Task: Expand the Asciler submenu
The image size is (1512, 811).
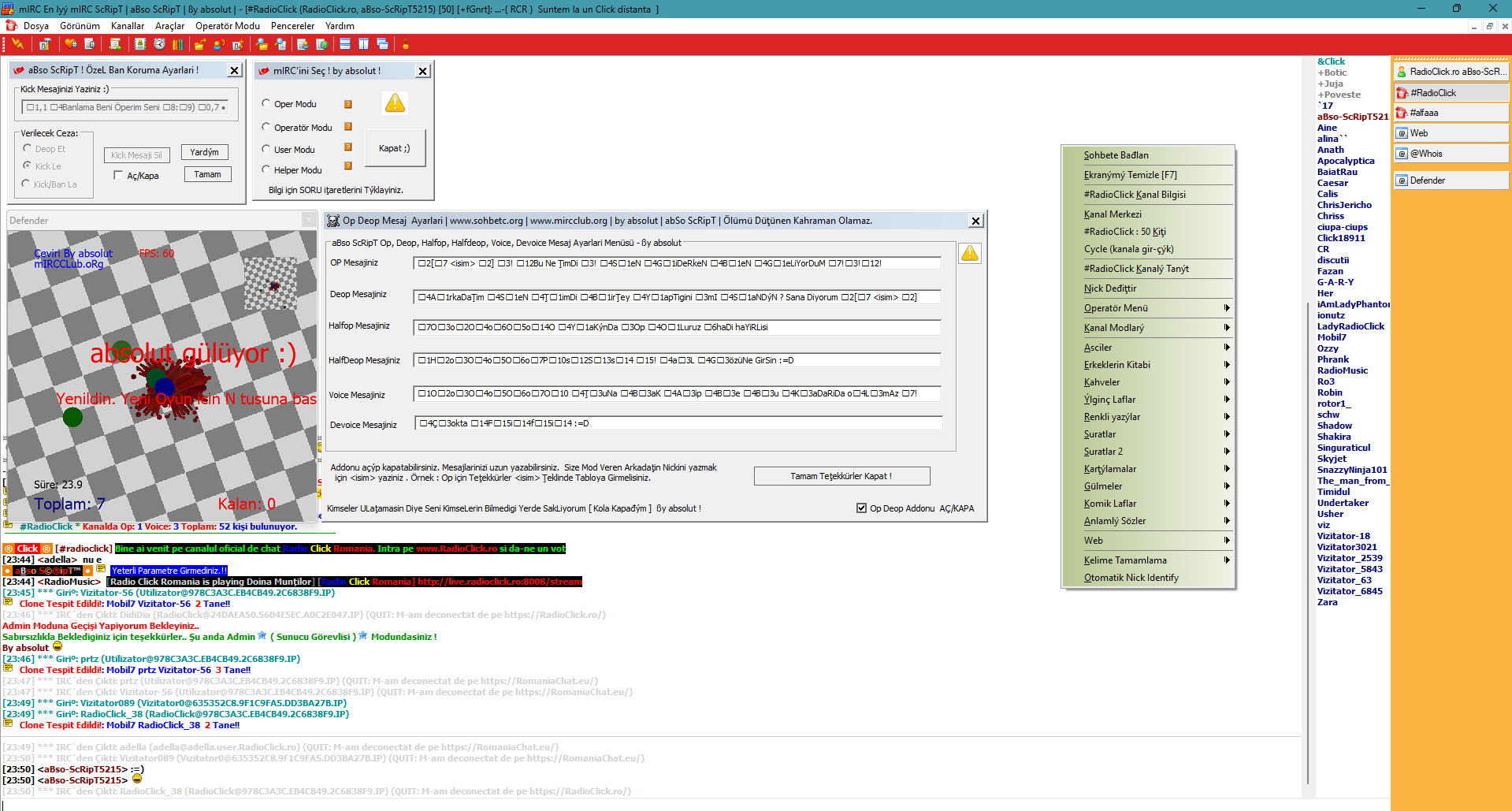Action: (x=1150, y=348)
